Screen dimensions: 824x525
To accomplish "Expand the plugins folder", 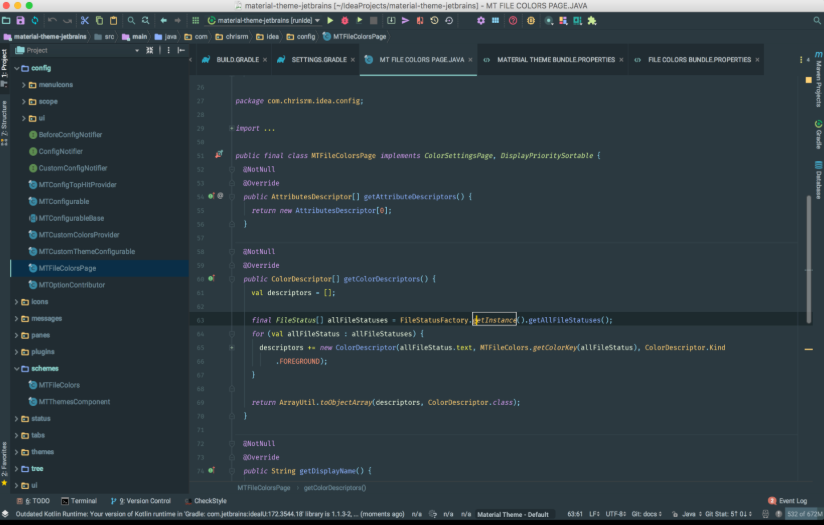I will click(x=17, y=352).
